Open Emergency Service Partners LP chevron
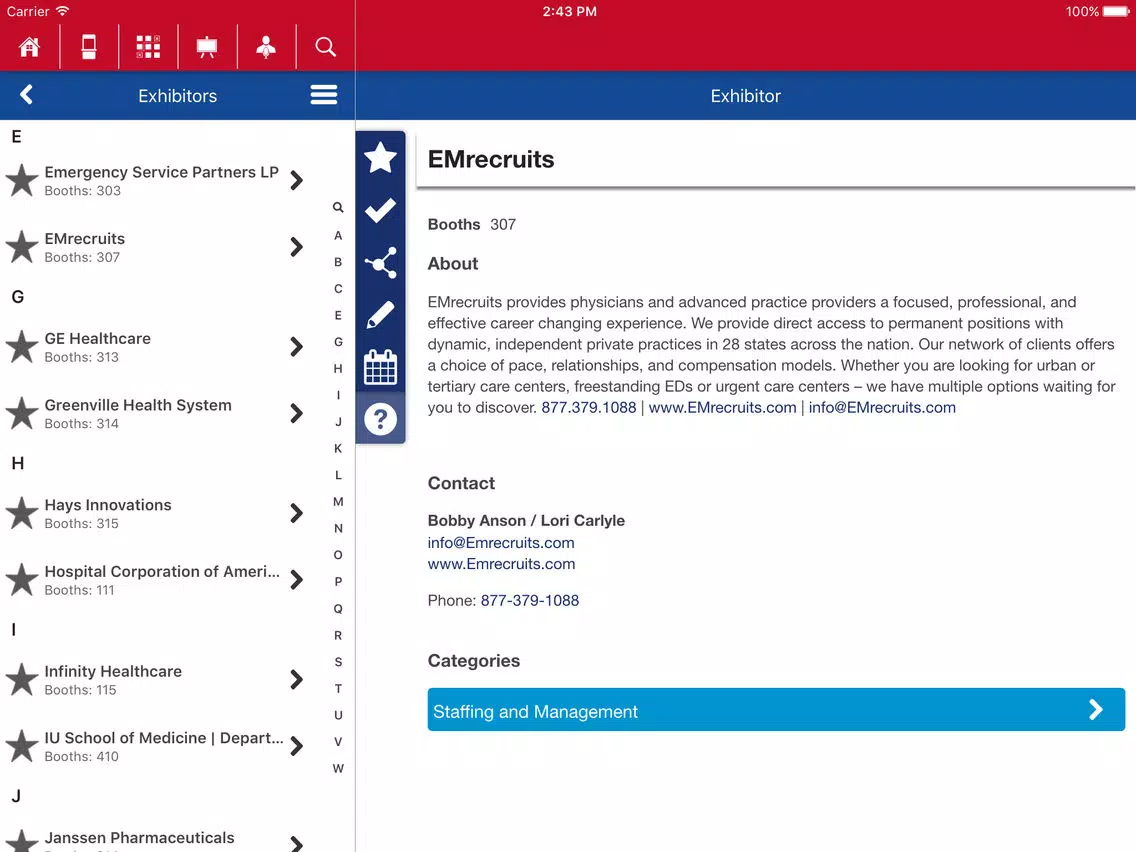This screenshot has height=852, width=1136. 296,180
